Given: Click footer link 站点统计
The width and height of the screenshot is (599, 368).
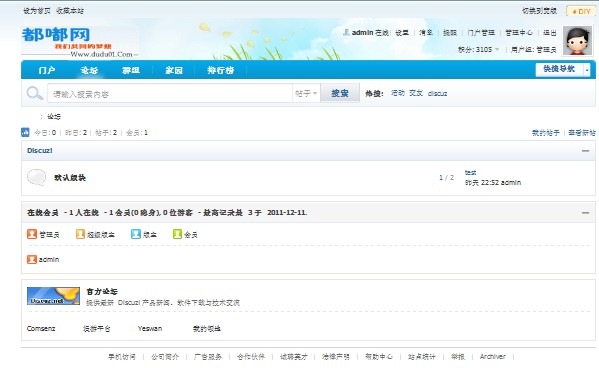Looking at the screenshot, I should 422,357.
